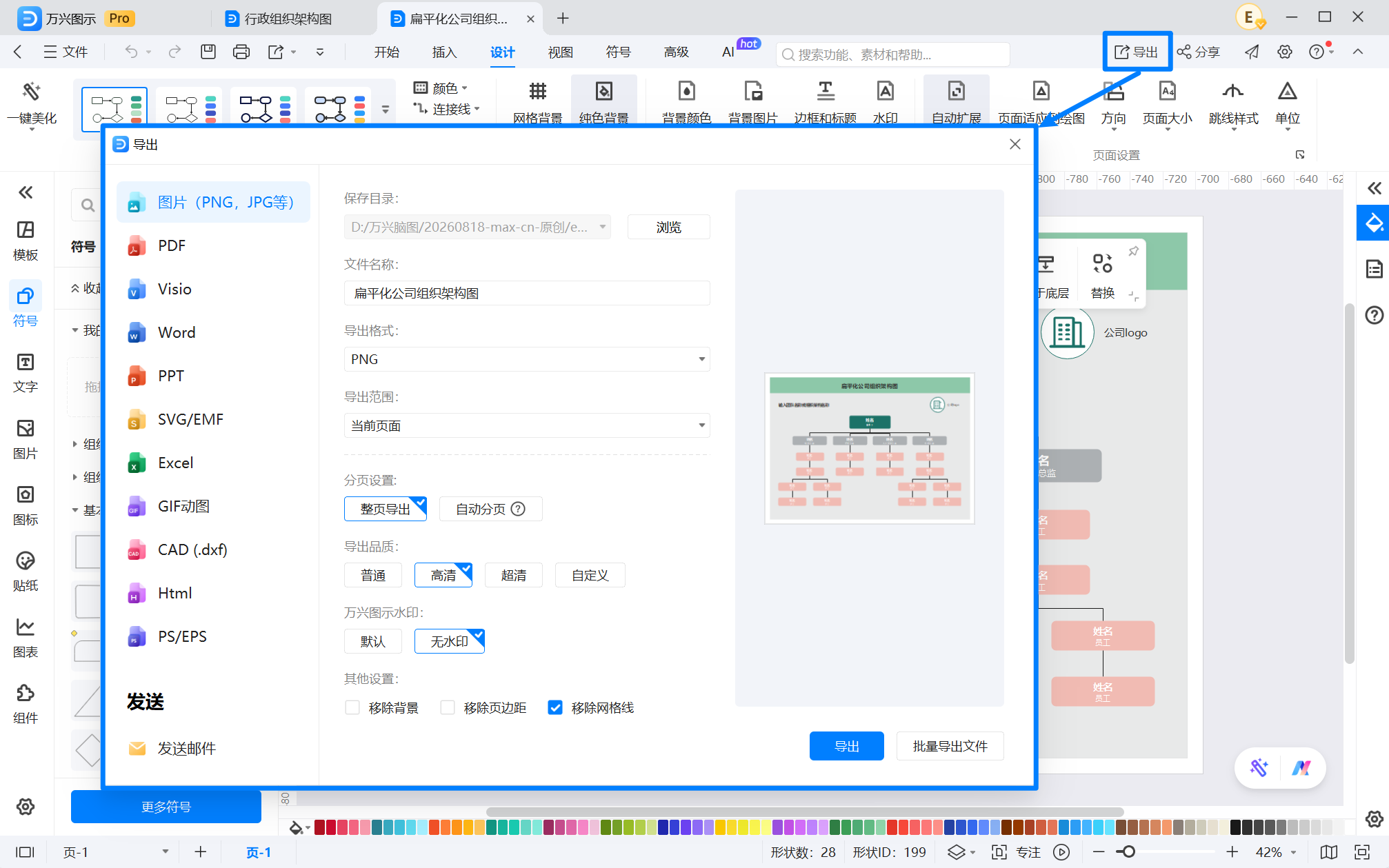1389x868 pixels.
Task: Open the 贴纸 stickers sidebar panel
Action: (x=26, y=572)
